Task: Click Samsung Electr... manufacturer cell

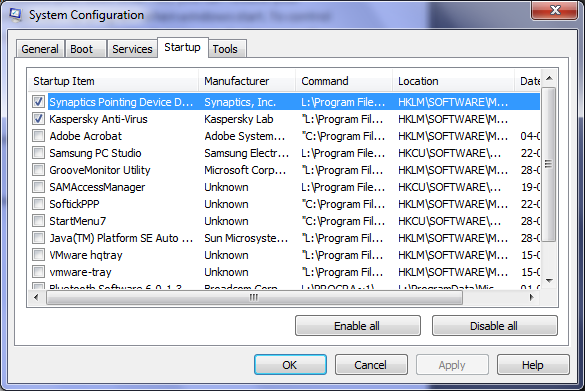Action: [246, 153]
